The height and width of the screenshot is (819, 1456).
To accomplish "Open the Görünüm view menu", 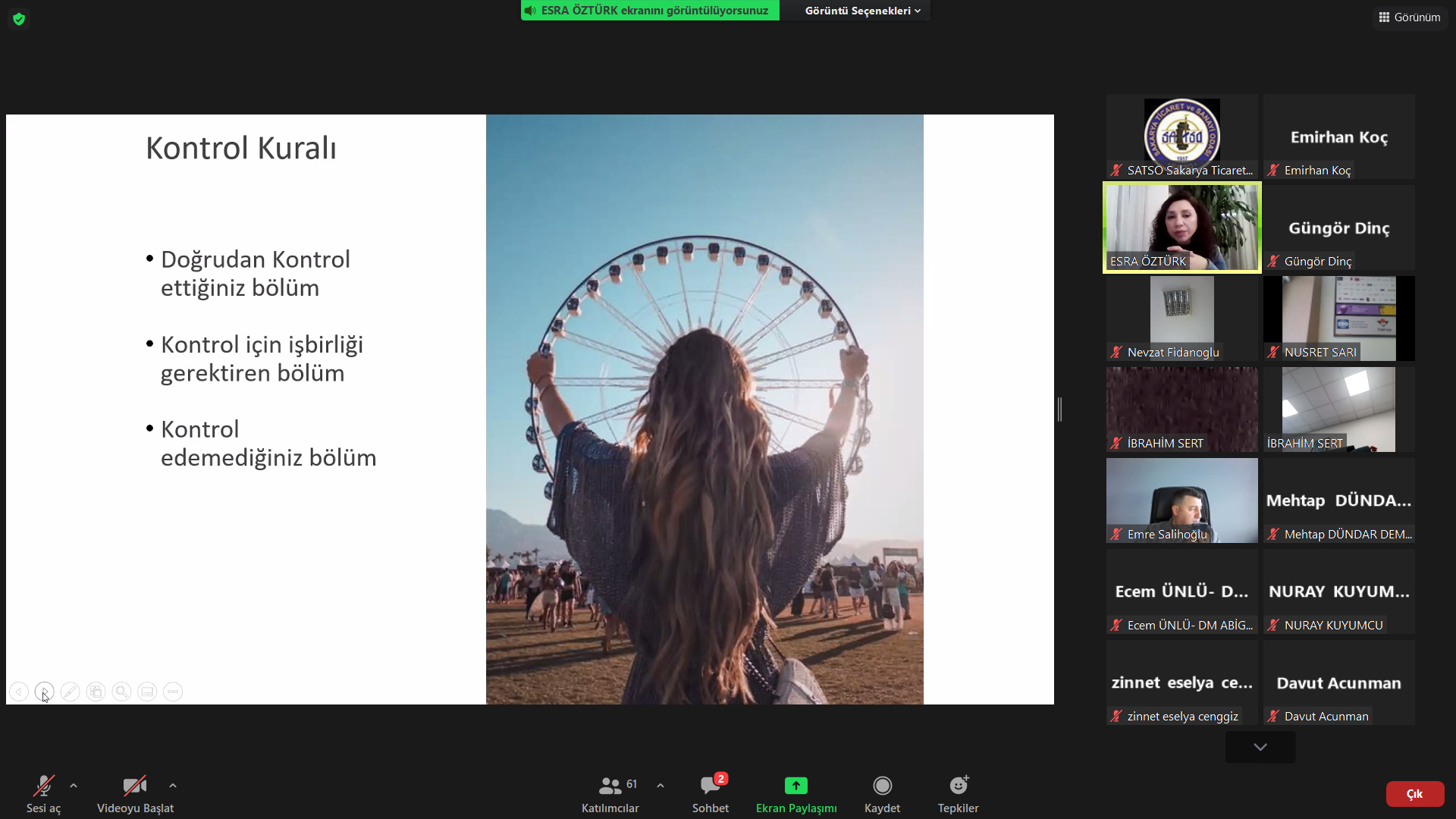I will 1410,17.
